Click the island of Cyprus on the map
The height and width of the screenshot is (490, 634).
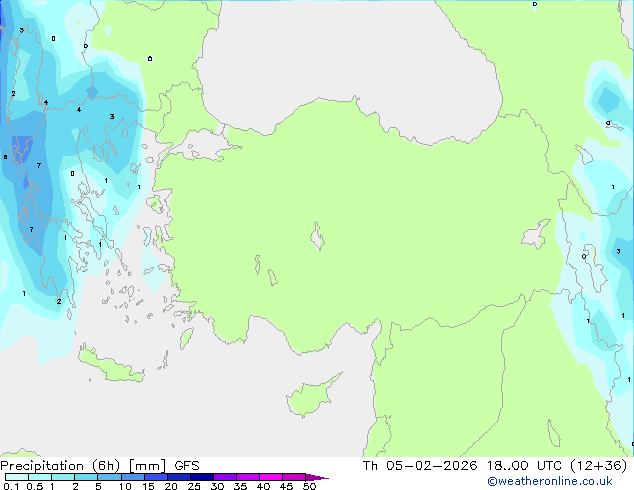point(309,397)
